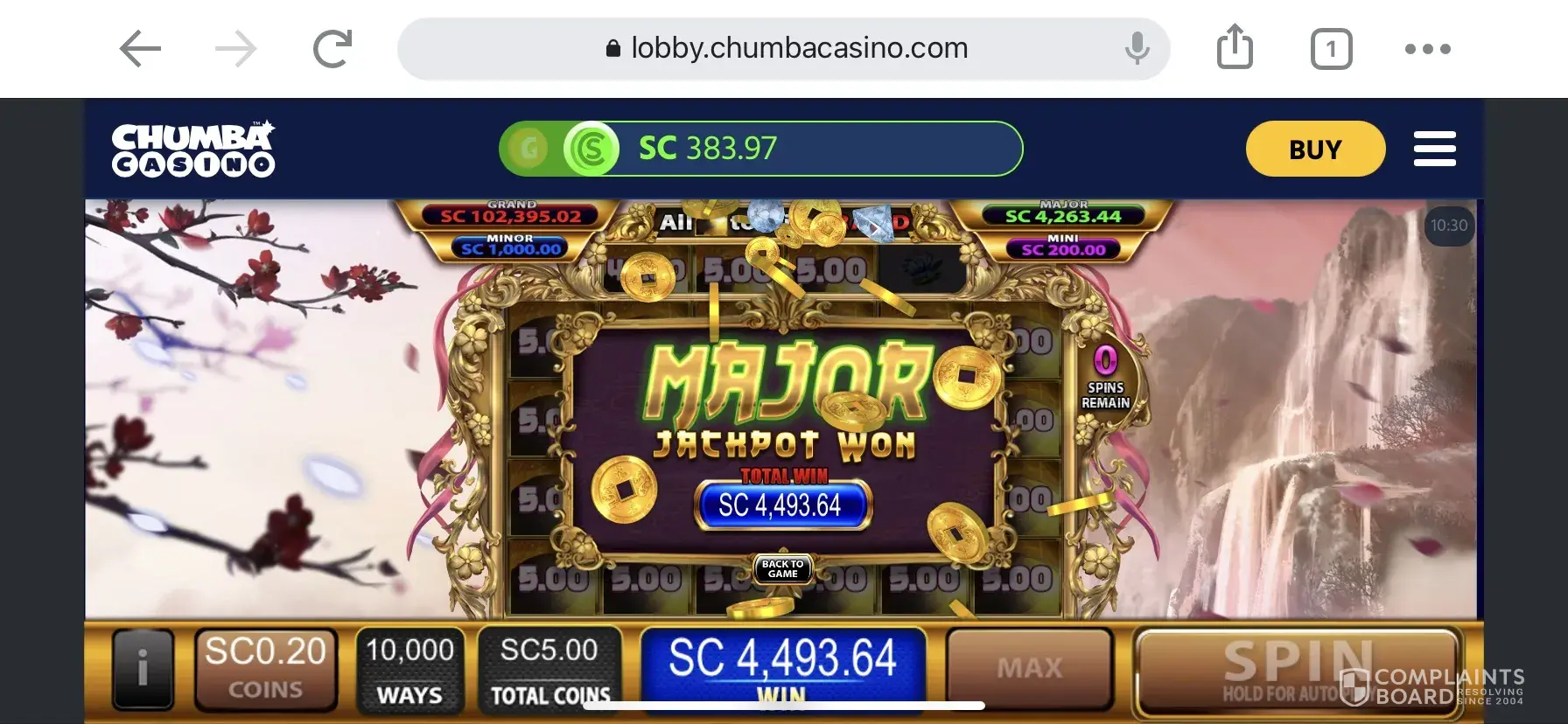Open the browser three-dots more menu
This screenshot has height=724, width=1568.
(1428, 49)
